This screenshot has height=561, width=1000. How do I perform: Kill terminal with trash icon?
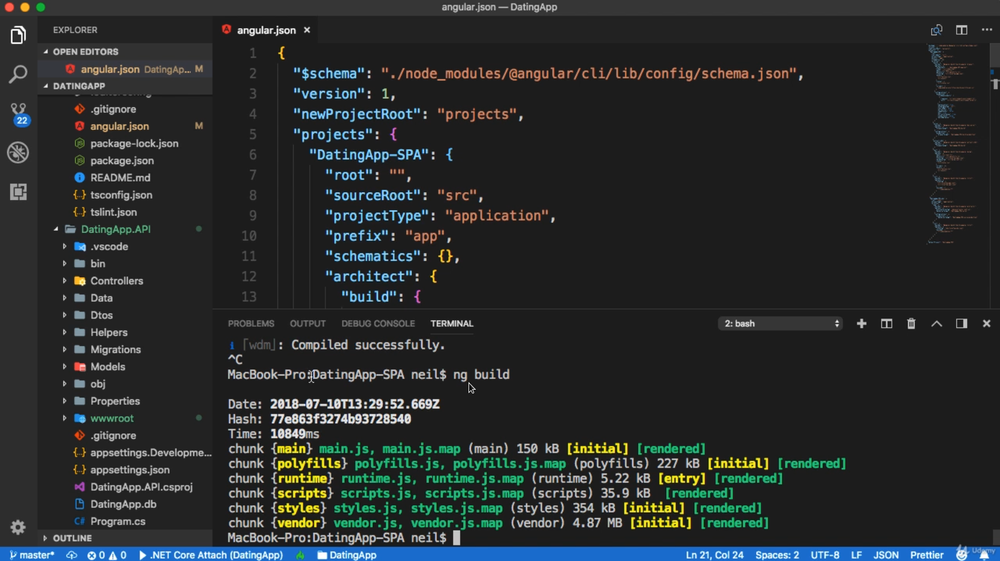pos(911,324)
